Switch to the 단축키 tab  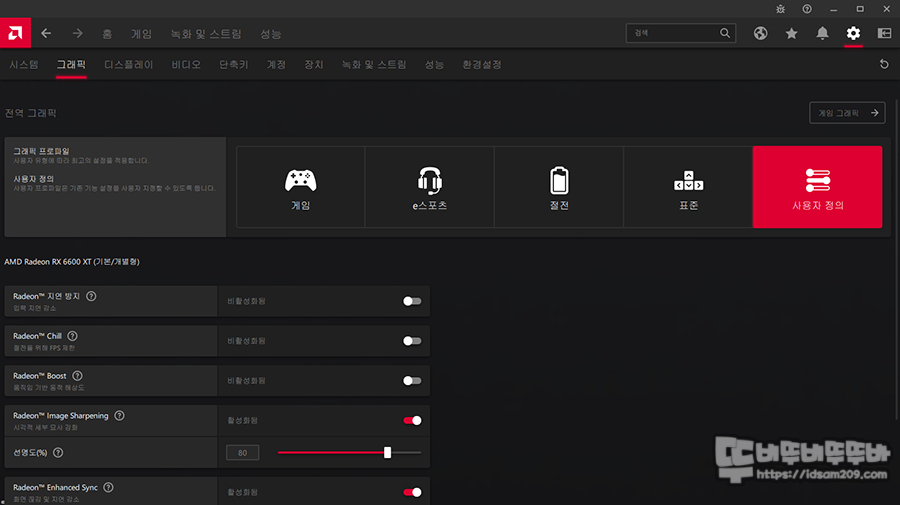[234, 65]
